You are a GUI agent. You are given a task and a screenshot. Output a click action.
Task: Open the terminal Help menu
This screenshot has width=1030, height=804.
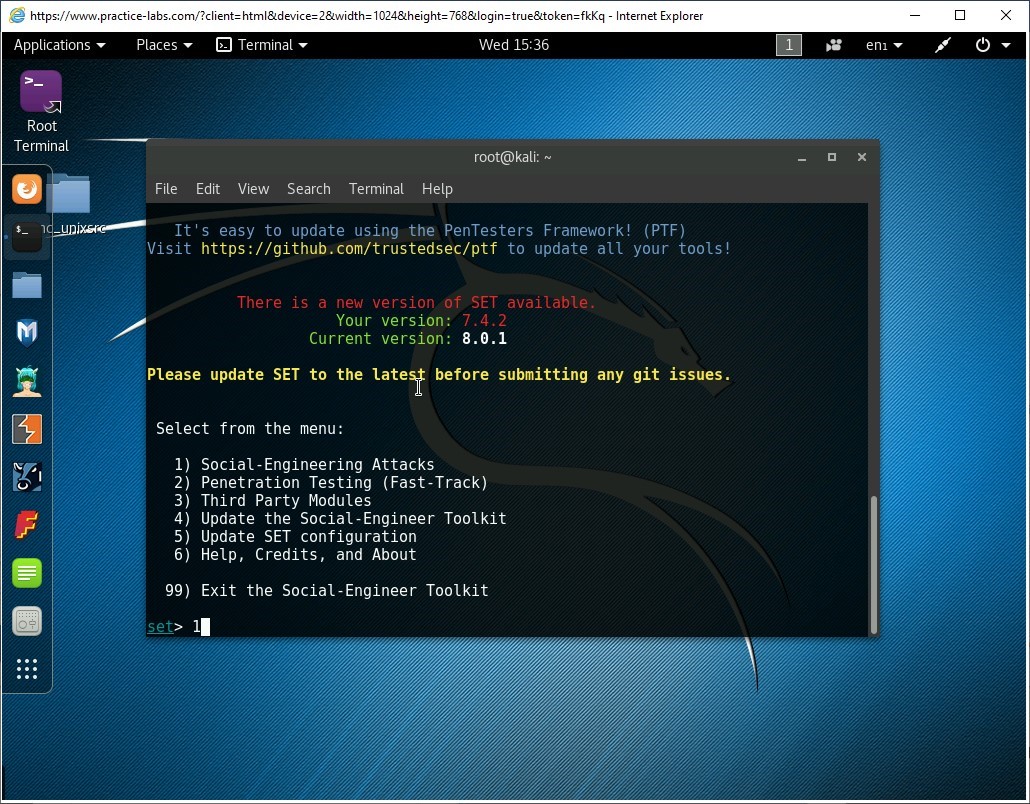437,189
